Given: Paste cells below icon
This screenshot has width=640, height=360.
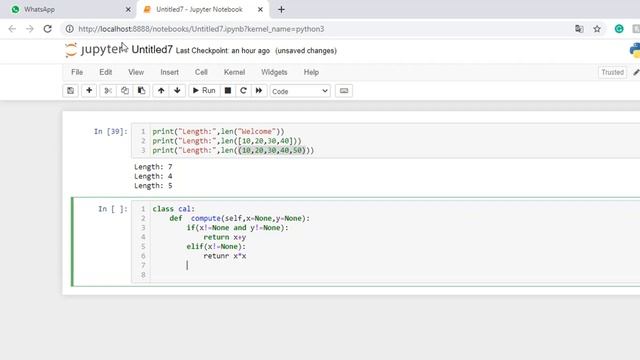Looking at the screenshot, I should [x=141, y=91].
